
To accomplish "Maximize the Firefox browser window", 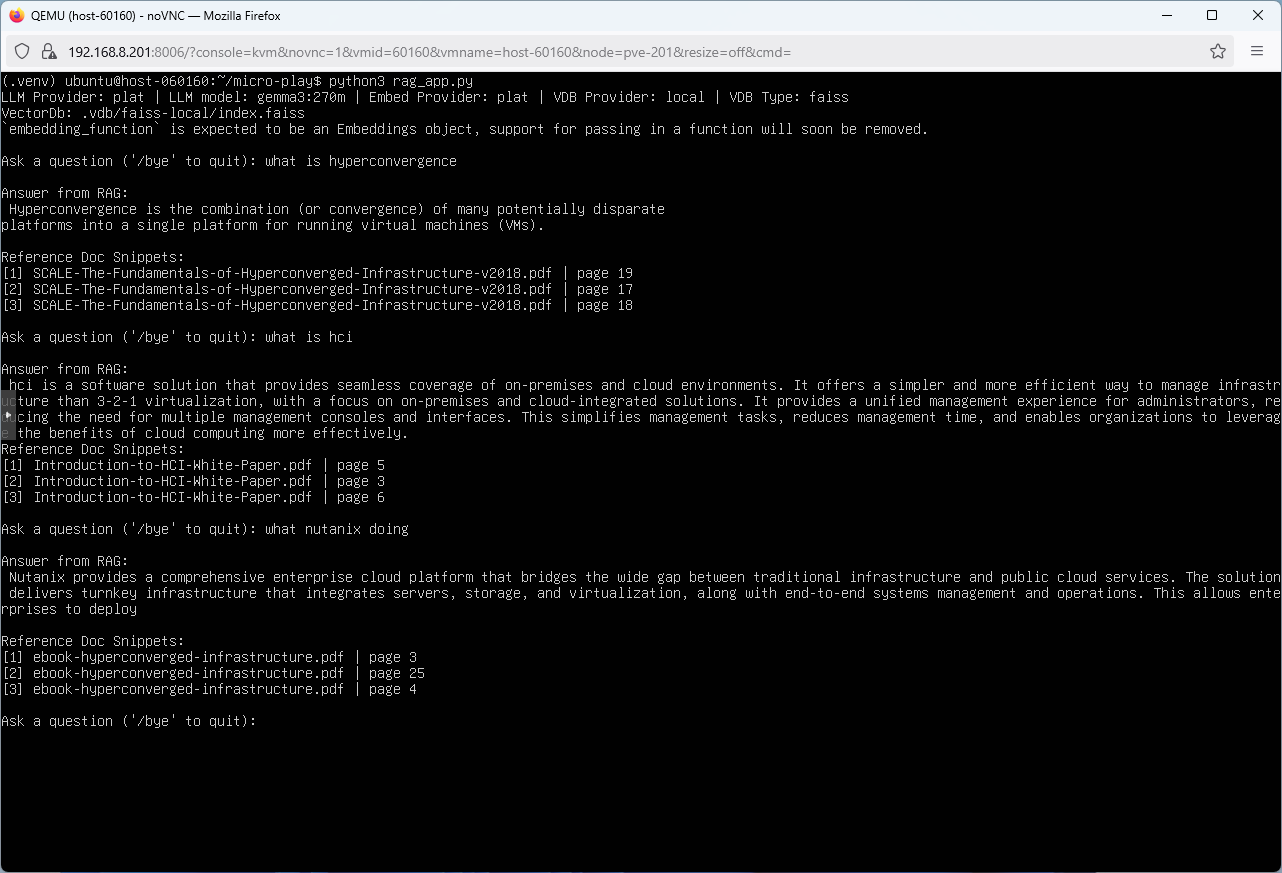I will click(1211, 15).
